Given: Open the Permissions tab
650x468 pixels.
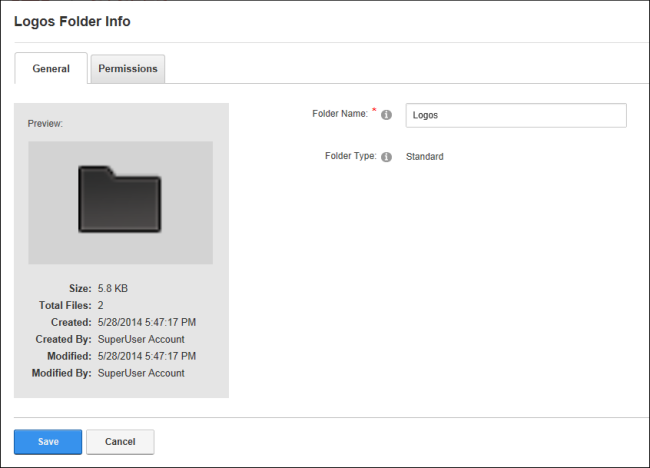Looking at the screenshot, I should coord(128,69).
